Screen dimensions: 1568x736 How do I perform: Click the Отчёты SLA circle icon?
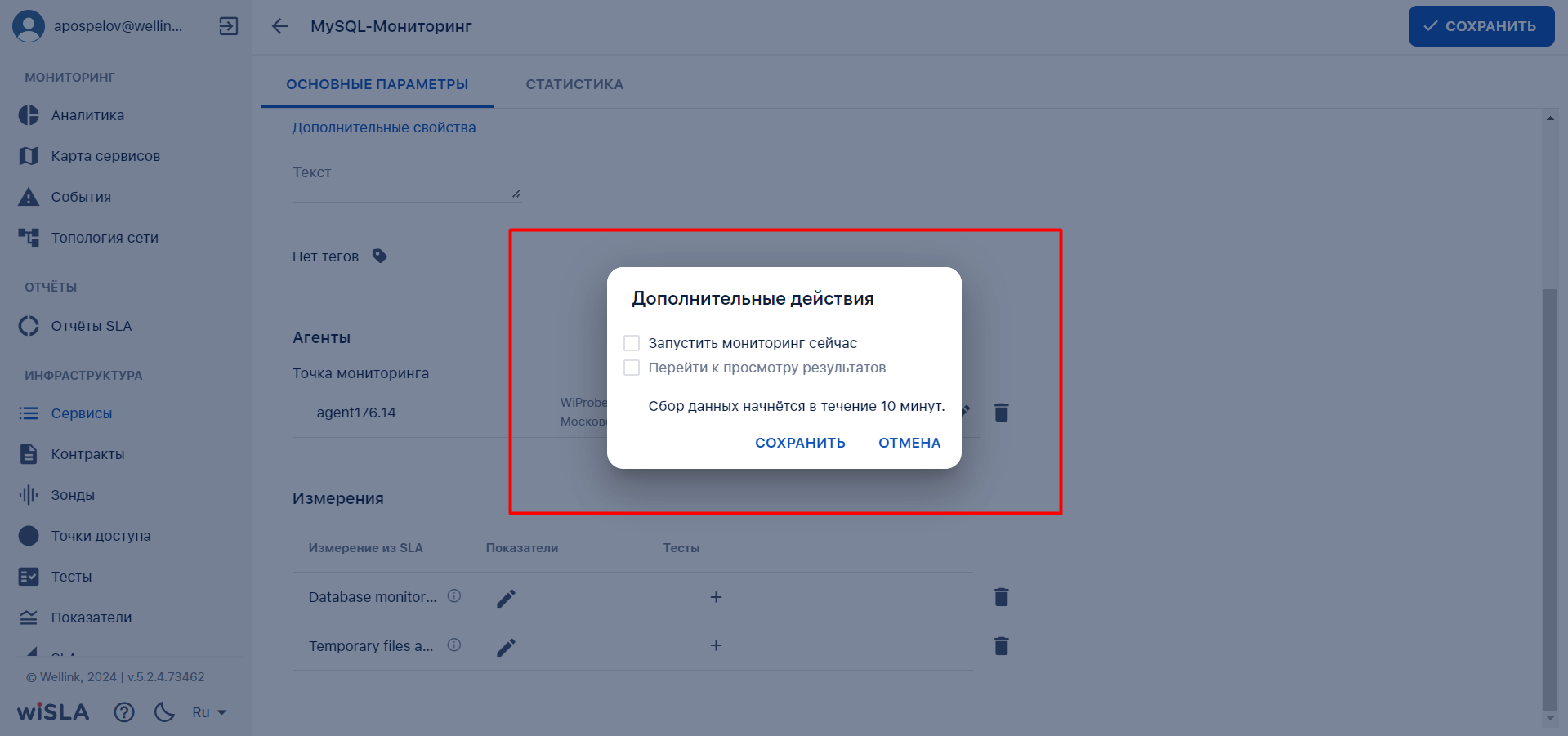[x=29, y=326]
